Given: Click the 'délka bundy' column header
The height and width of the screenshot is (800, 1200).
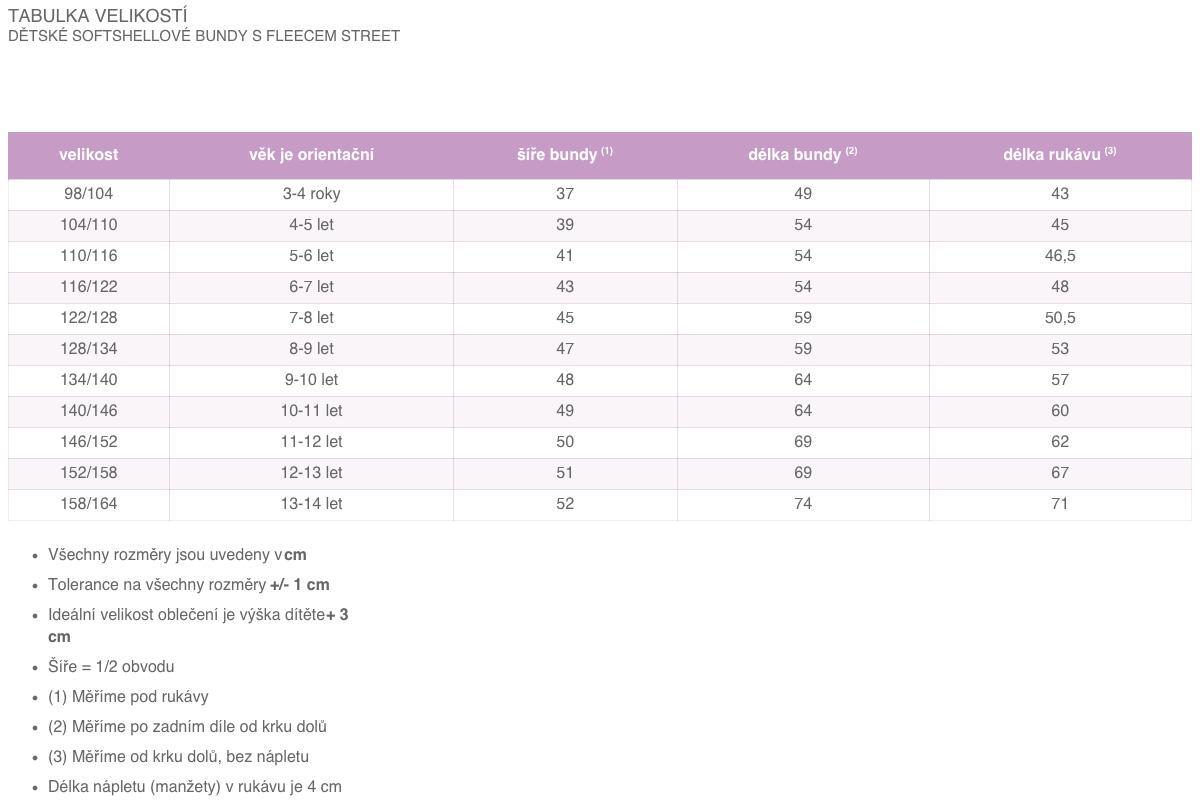Looking at the screenshot, I should pos(803,155).
